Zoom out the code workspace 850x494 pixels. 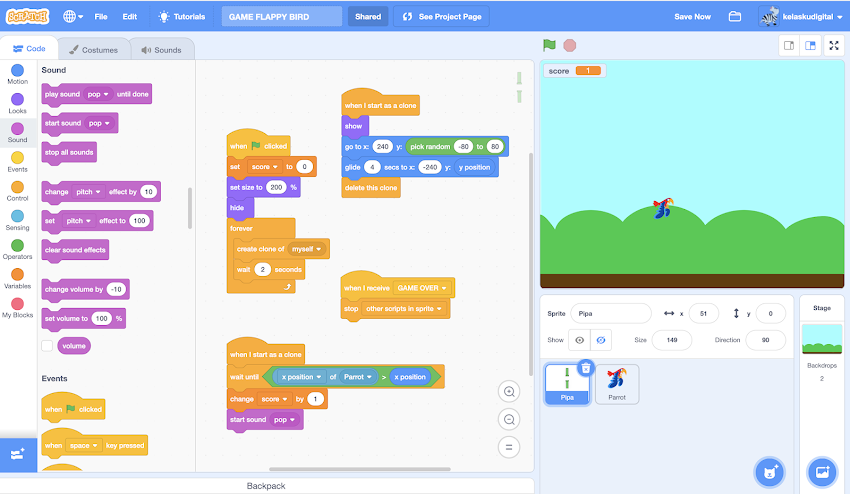509,419
